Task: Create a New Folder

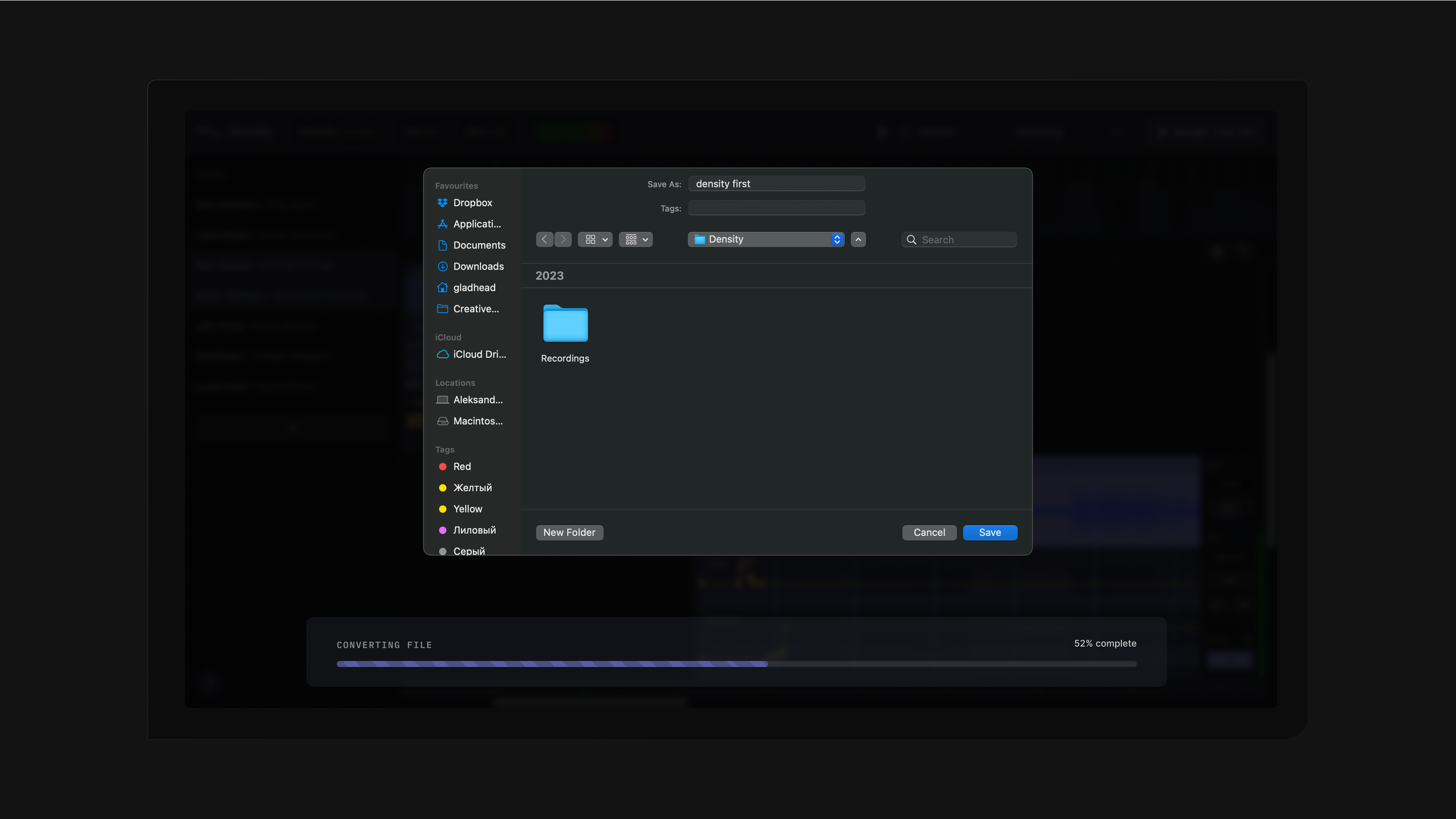Action: click(569, 533)
